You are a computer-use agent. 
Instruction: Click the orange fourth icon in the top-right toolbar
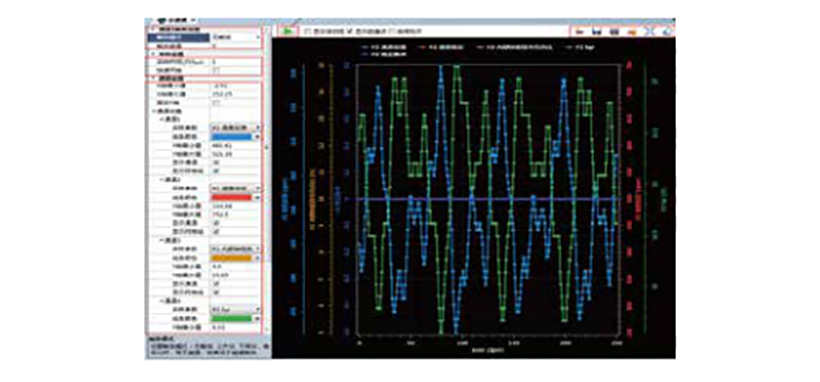tap(632, 32)
